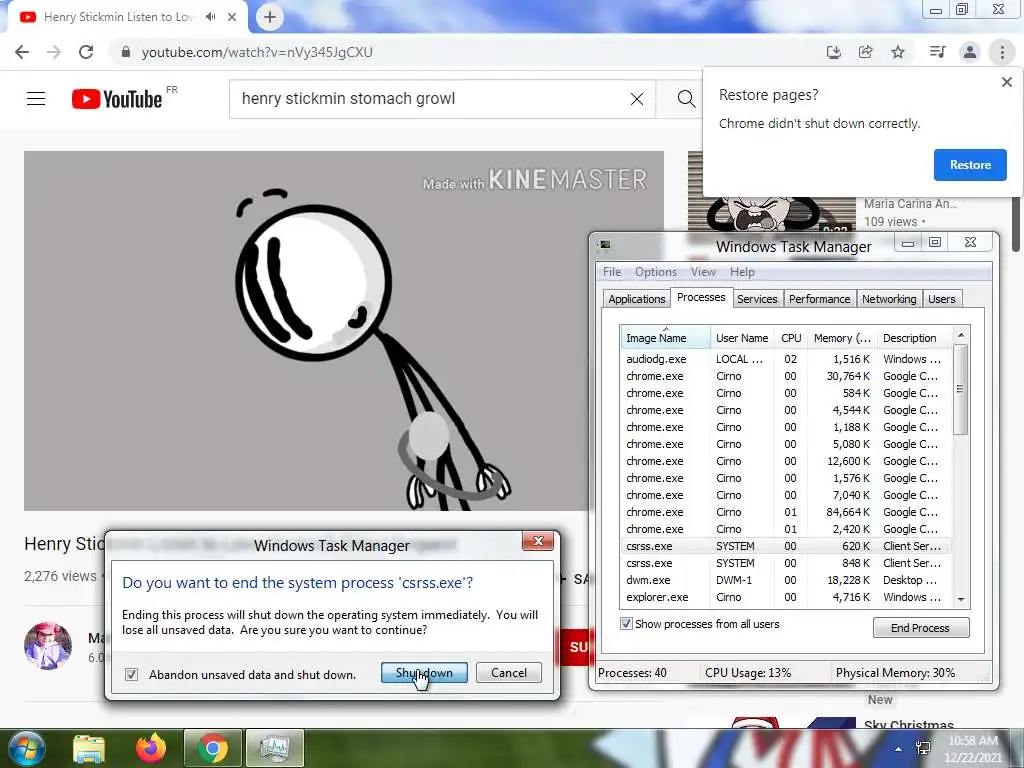Click the YouTube logo
Viewport: 1024px width, 768px height.
(x=117, y=99)
